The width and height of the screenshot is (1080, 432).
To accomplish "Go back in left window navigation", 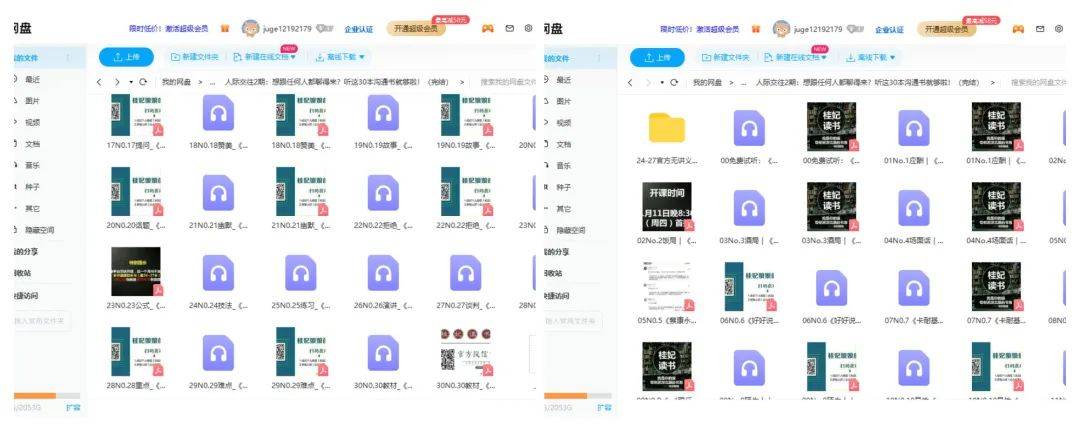I will click(x=99, y=82).
